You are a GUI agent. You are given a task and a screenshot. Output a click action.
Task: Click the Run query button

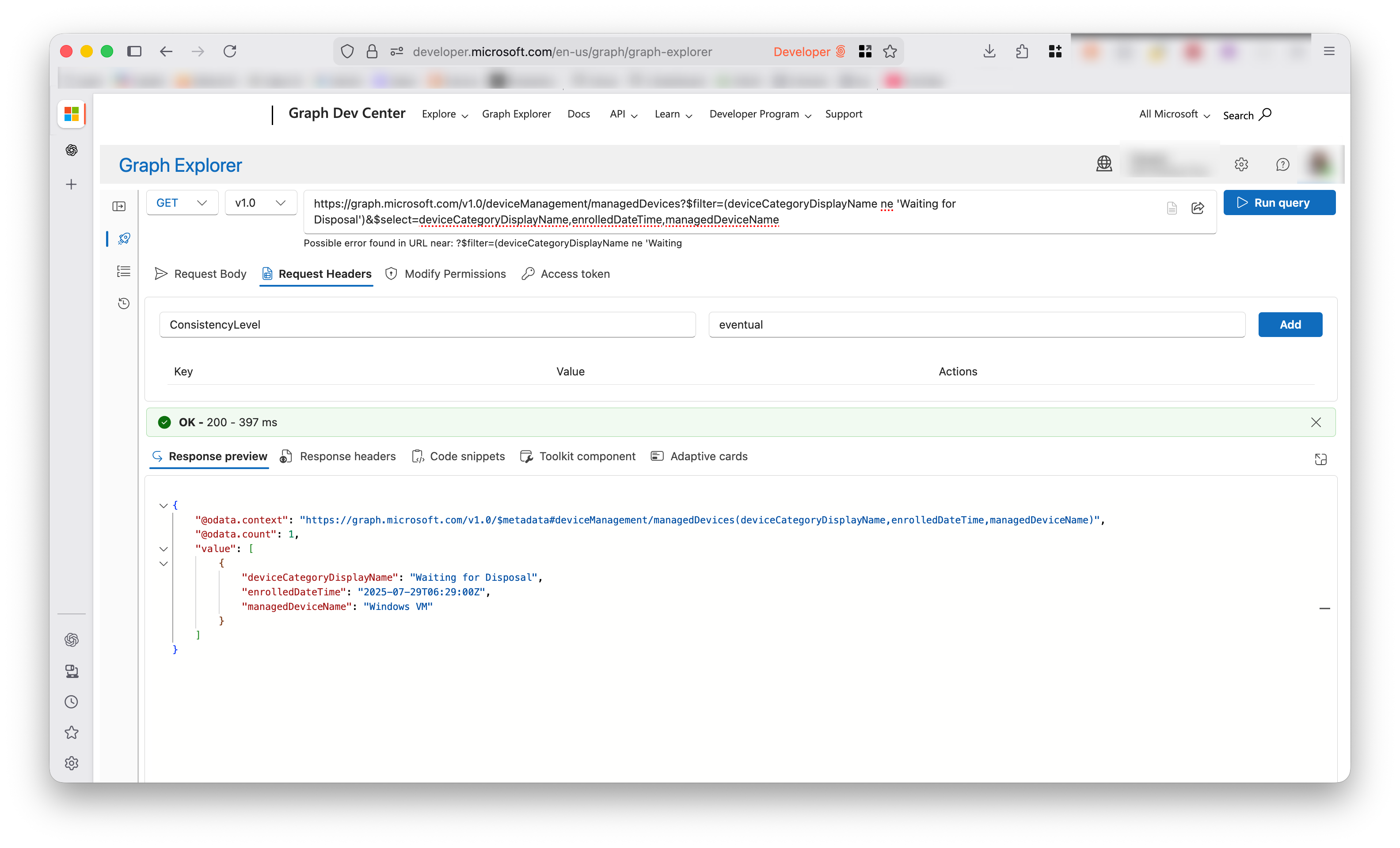pos(1279,203)
